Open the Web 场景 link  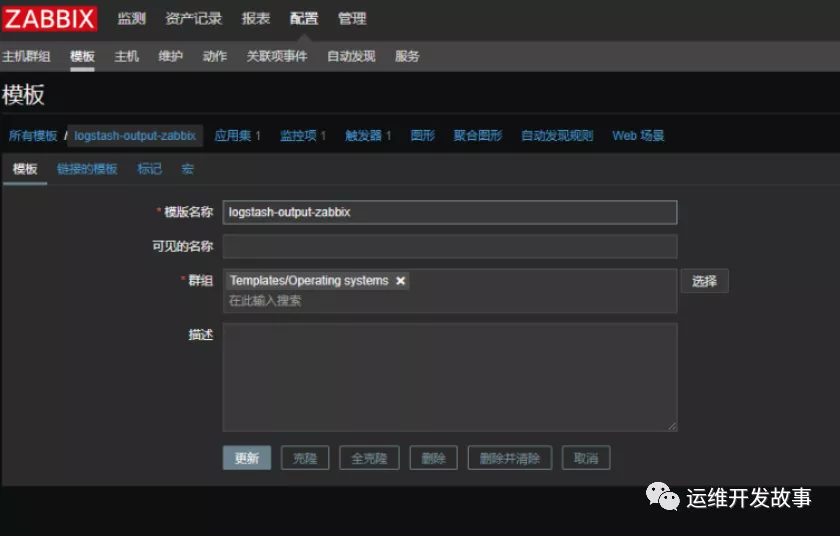638,135
